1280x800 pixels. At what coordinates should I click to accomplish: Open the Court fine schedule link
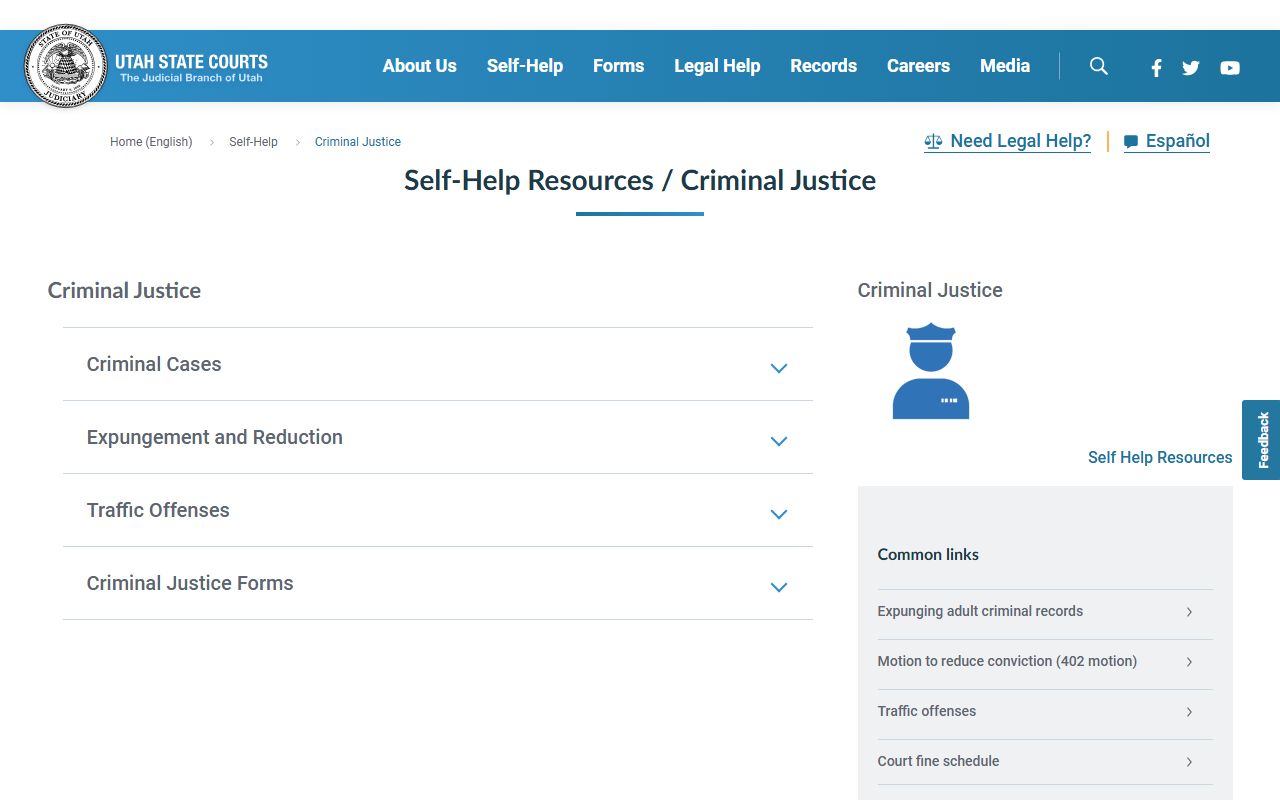(938, 761)
